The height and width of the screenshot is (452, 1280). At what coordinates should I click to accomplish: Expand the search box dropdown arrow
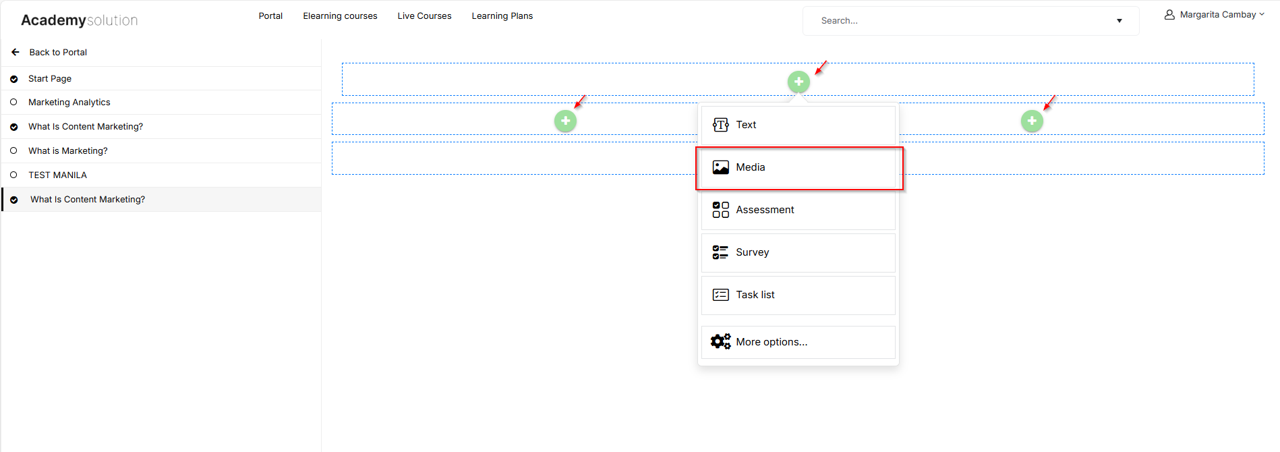pyautogui.click(x=1119, y=21)
